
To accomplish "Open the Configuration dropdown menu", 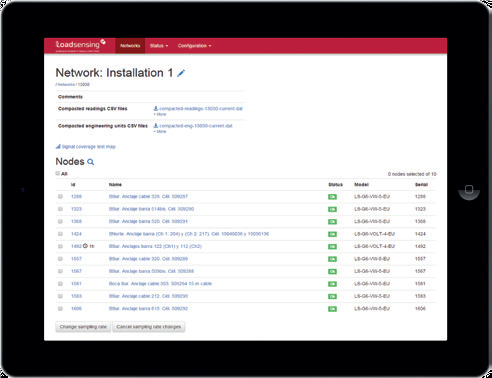I will (194, 46).
